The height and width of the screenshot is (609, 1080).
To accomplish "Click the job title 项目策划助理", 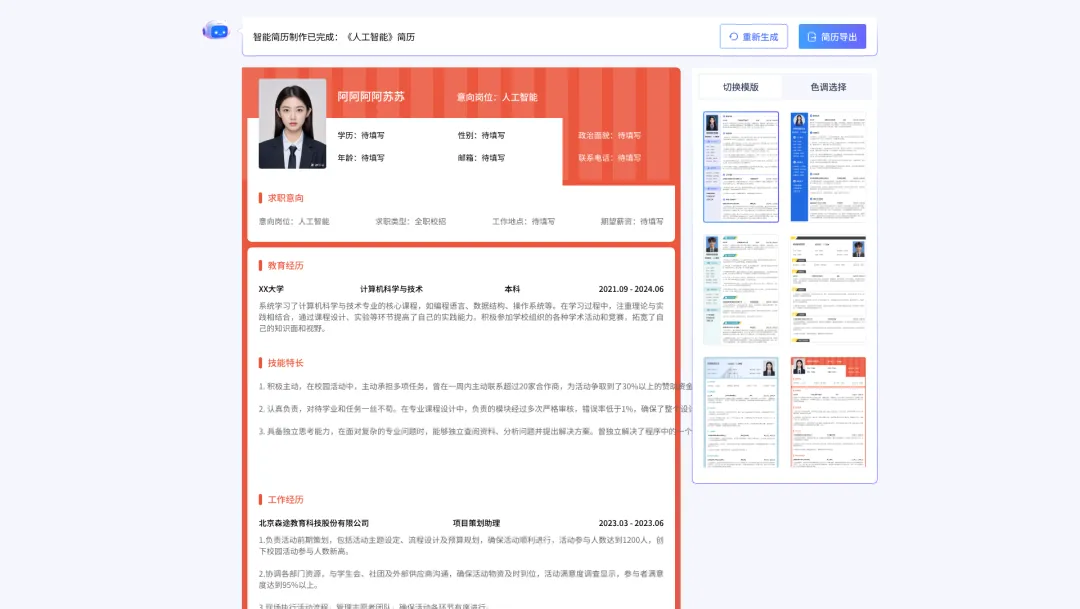I will (x=477, y=524).
